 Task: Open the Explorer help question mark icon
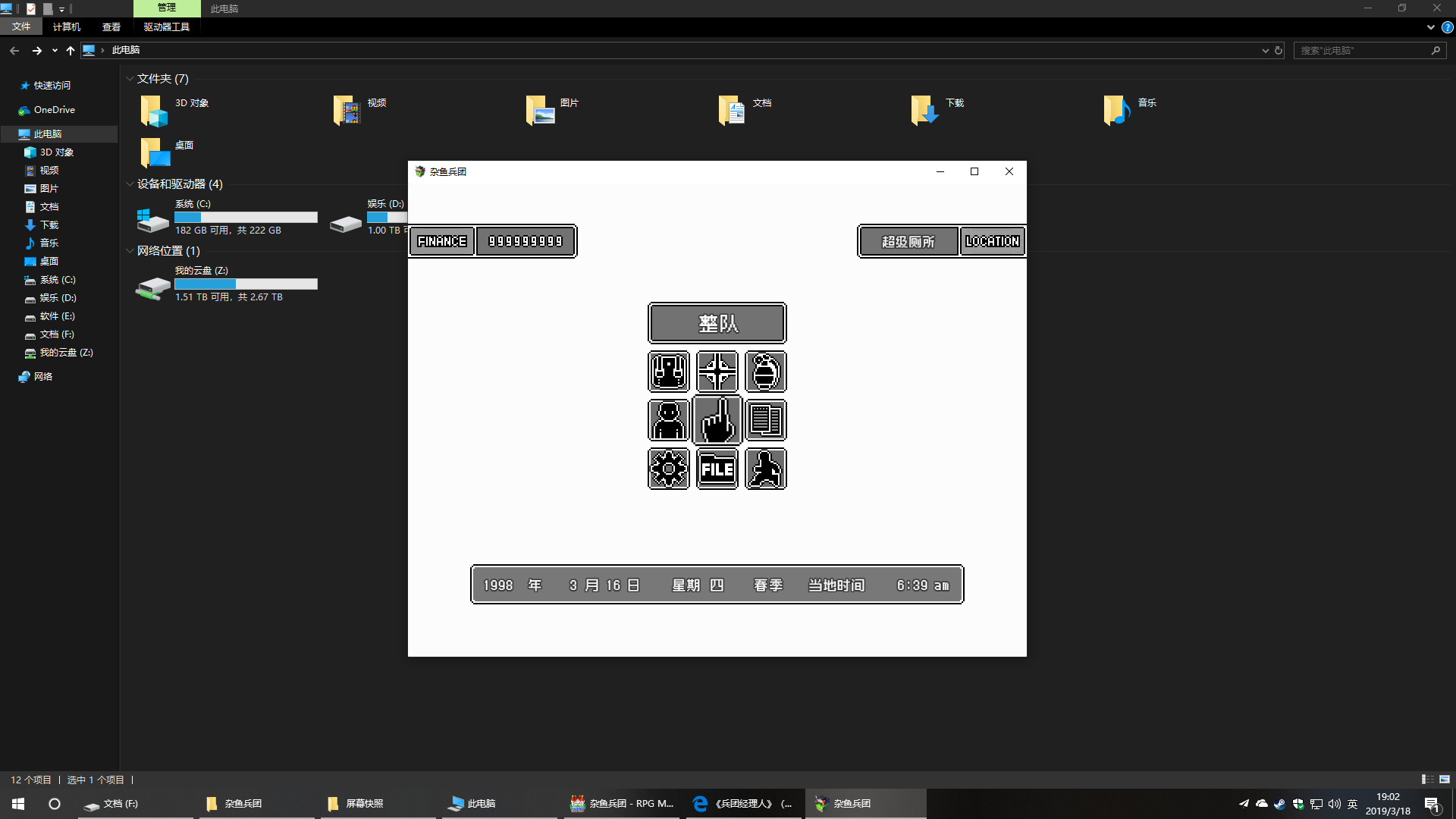1448,27
